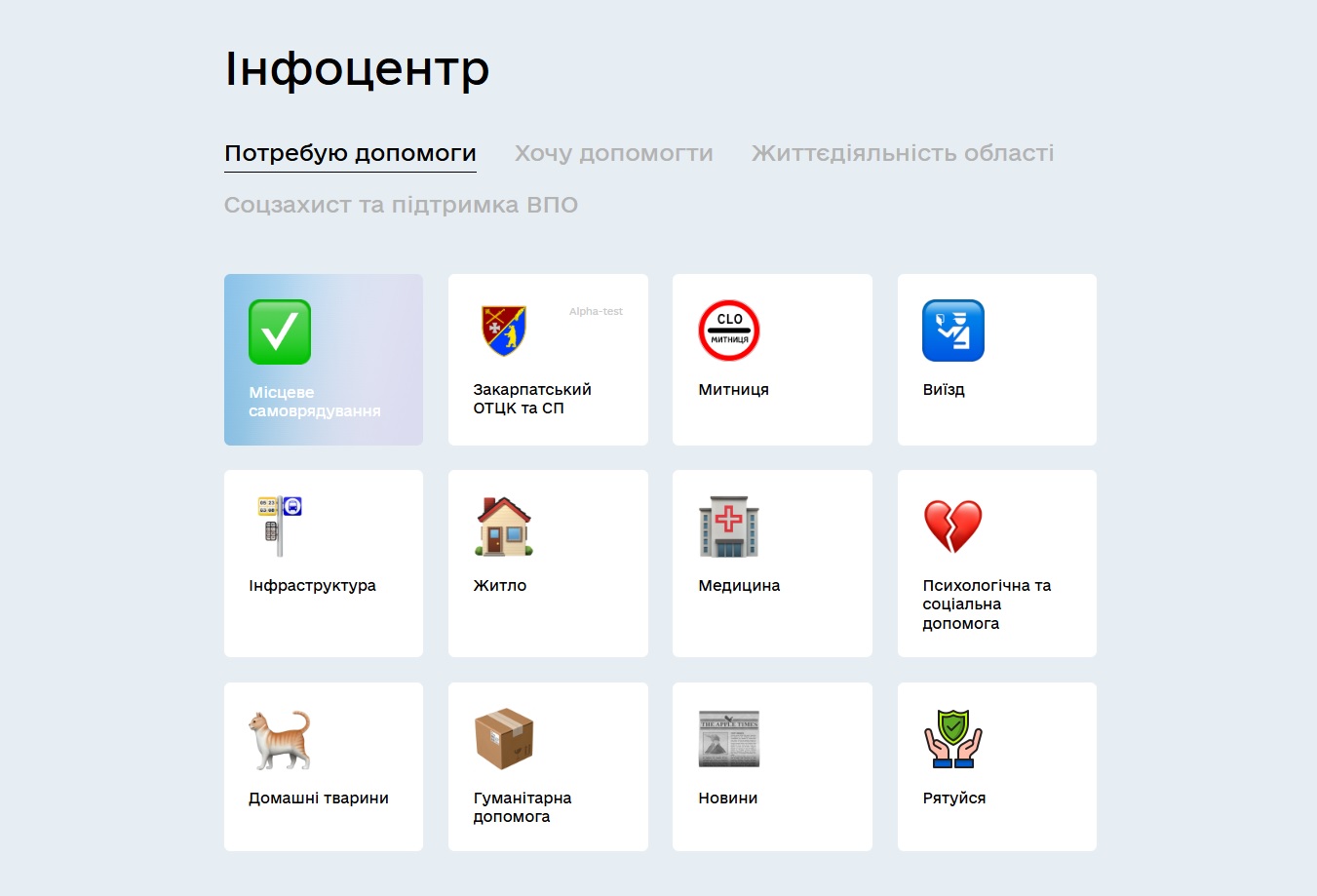Click the Zakarpattia coat of arms icon
1317x896 pixels.
click(504, 330)
